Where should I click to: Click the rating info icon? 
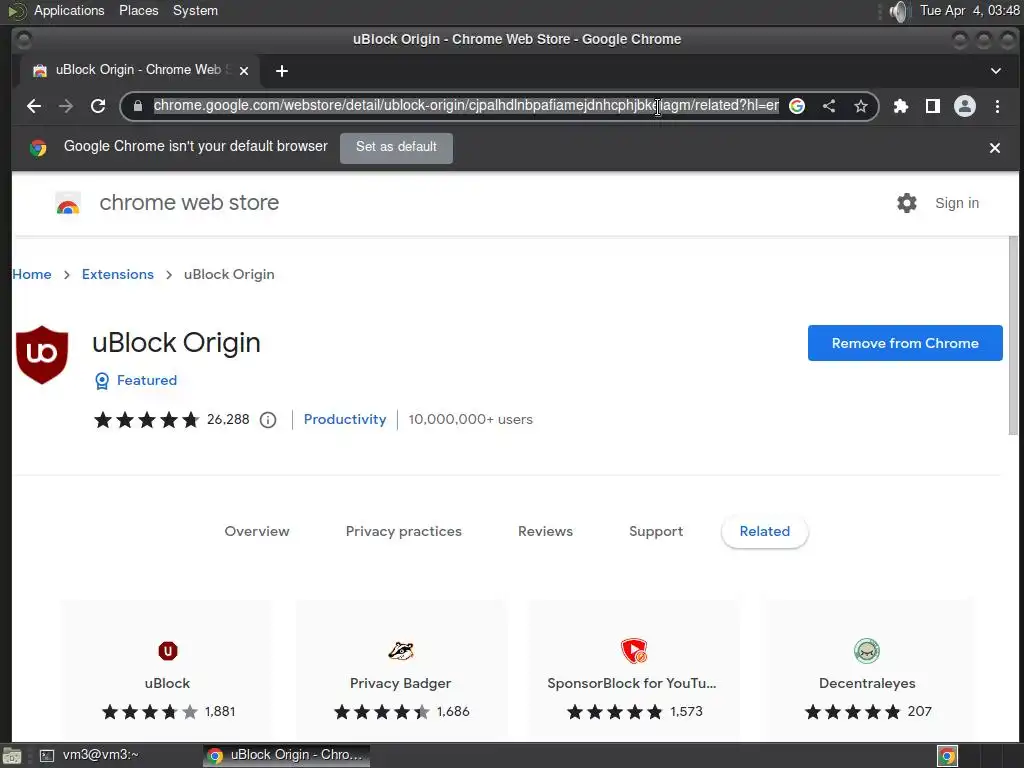coord(268,420)
